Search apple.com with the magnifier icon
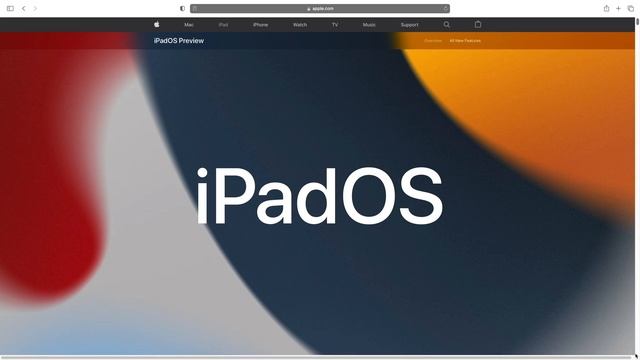The image size is (640, 360). pyautogui.click(x=447, y=24)
